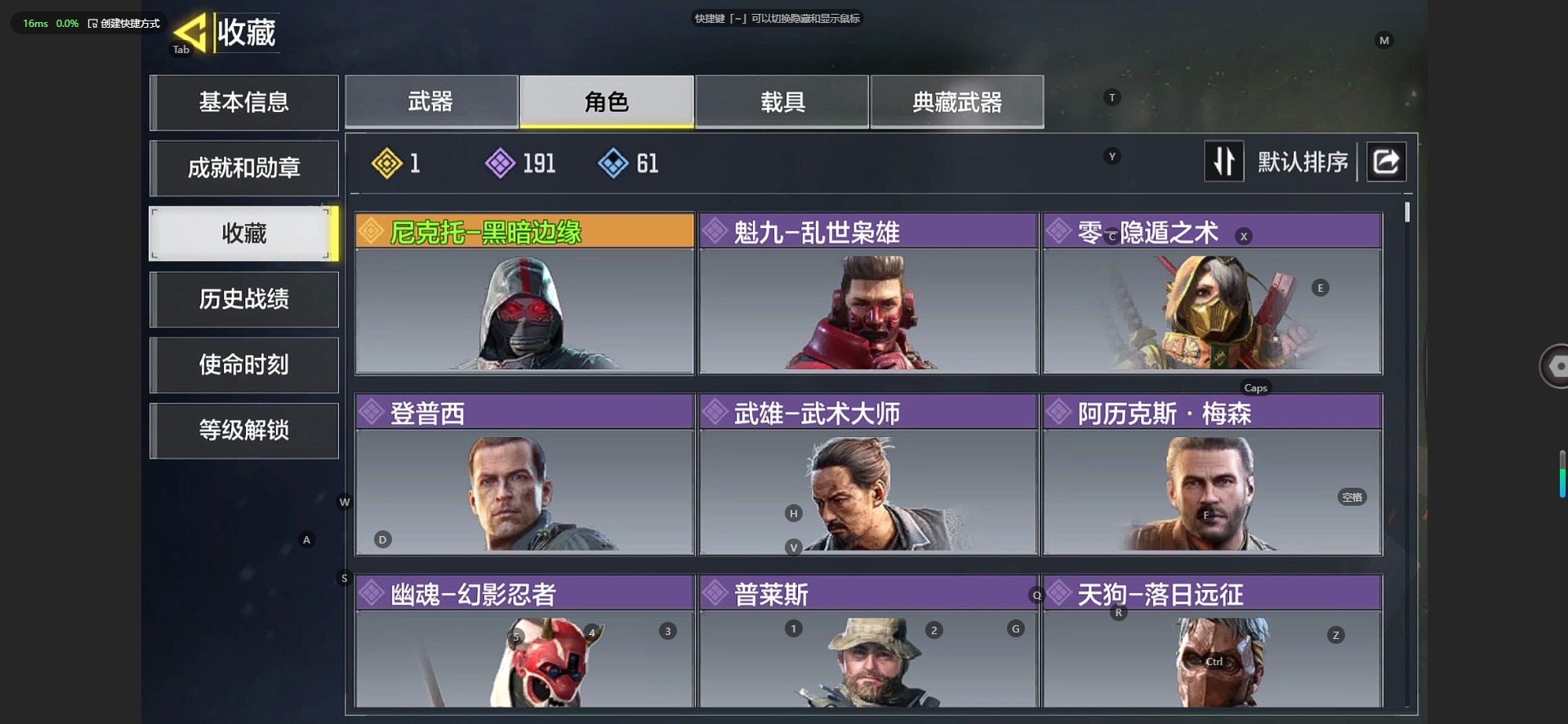This screenshot has height=724, width=1568.
Task: Click the M key mapping marker
Action: tap(1383, 40)
